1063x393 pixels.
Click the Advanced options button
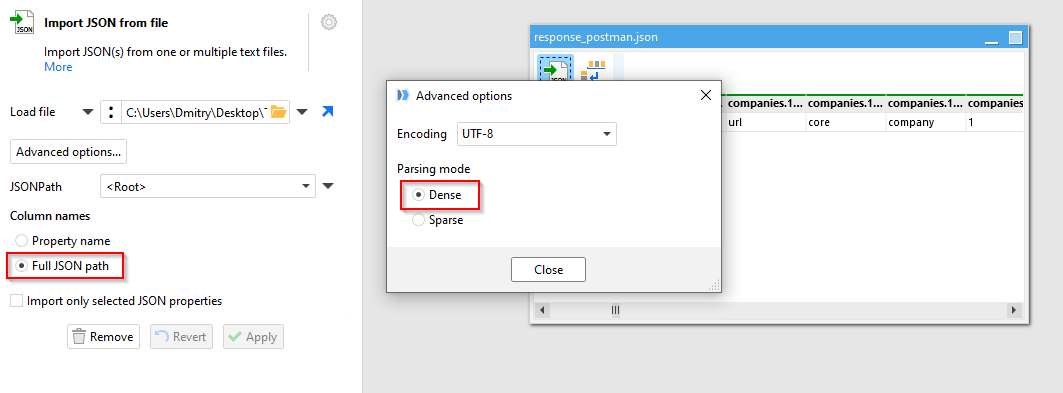[x=68, y=152]
